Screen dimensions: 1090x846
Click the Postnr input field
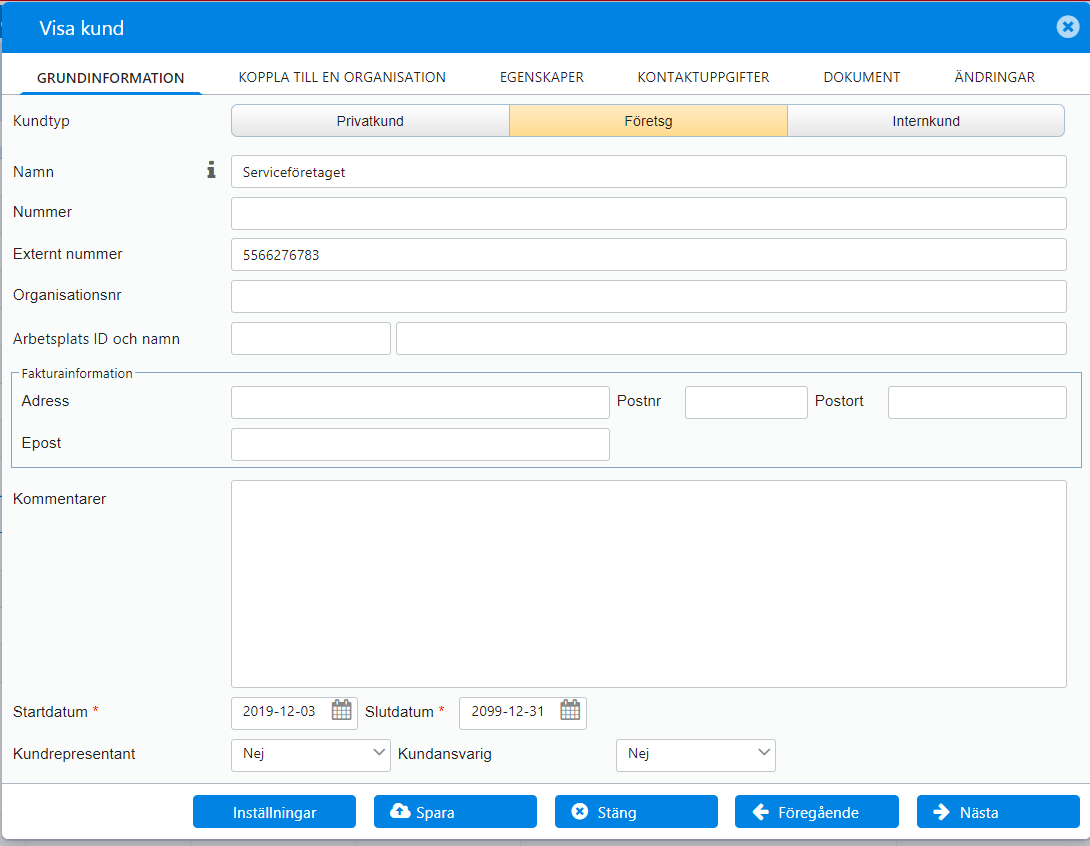tap(746, 402)
